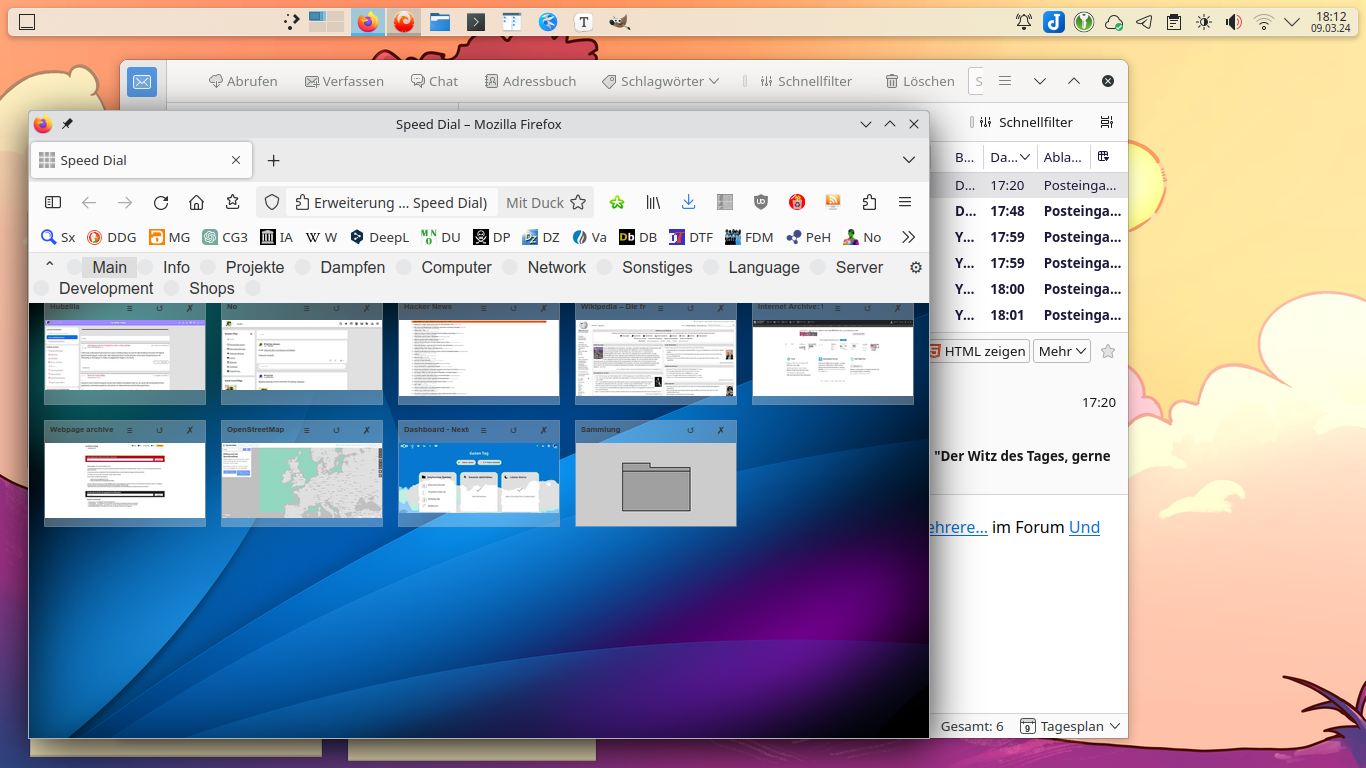Switch to the Dampfen speed dial group
This screenshot has width=1366, height=768.
[352, 268]
